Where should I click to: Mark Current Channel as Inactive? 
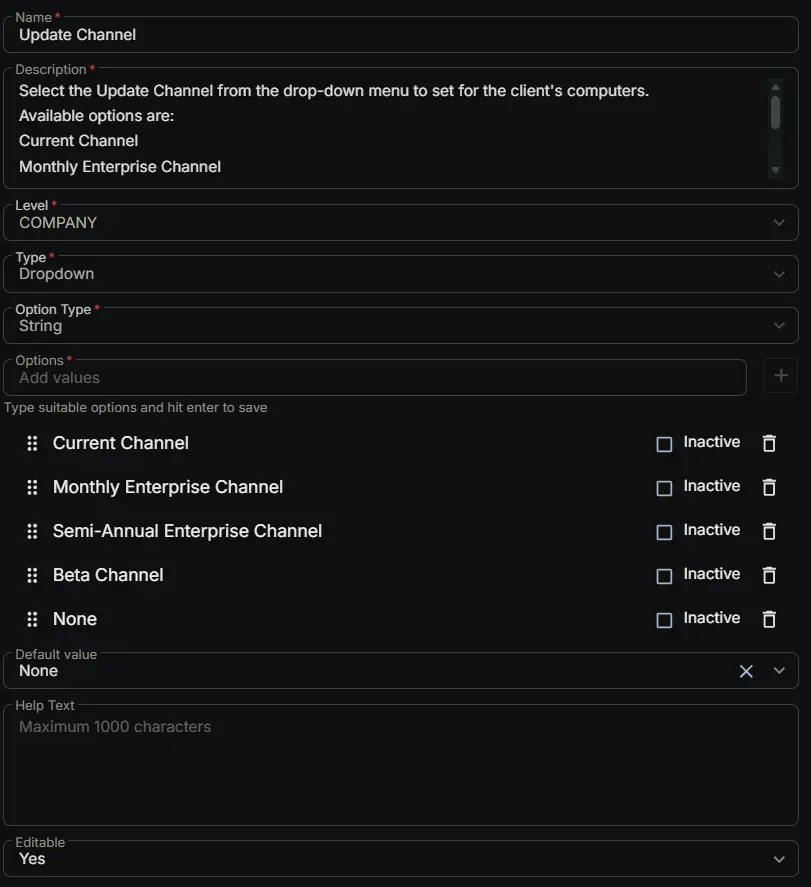[x=664, y=444]
